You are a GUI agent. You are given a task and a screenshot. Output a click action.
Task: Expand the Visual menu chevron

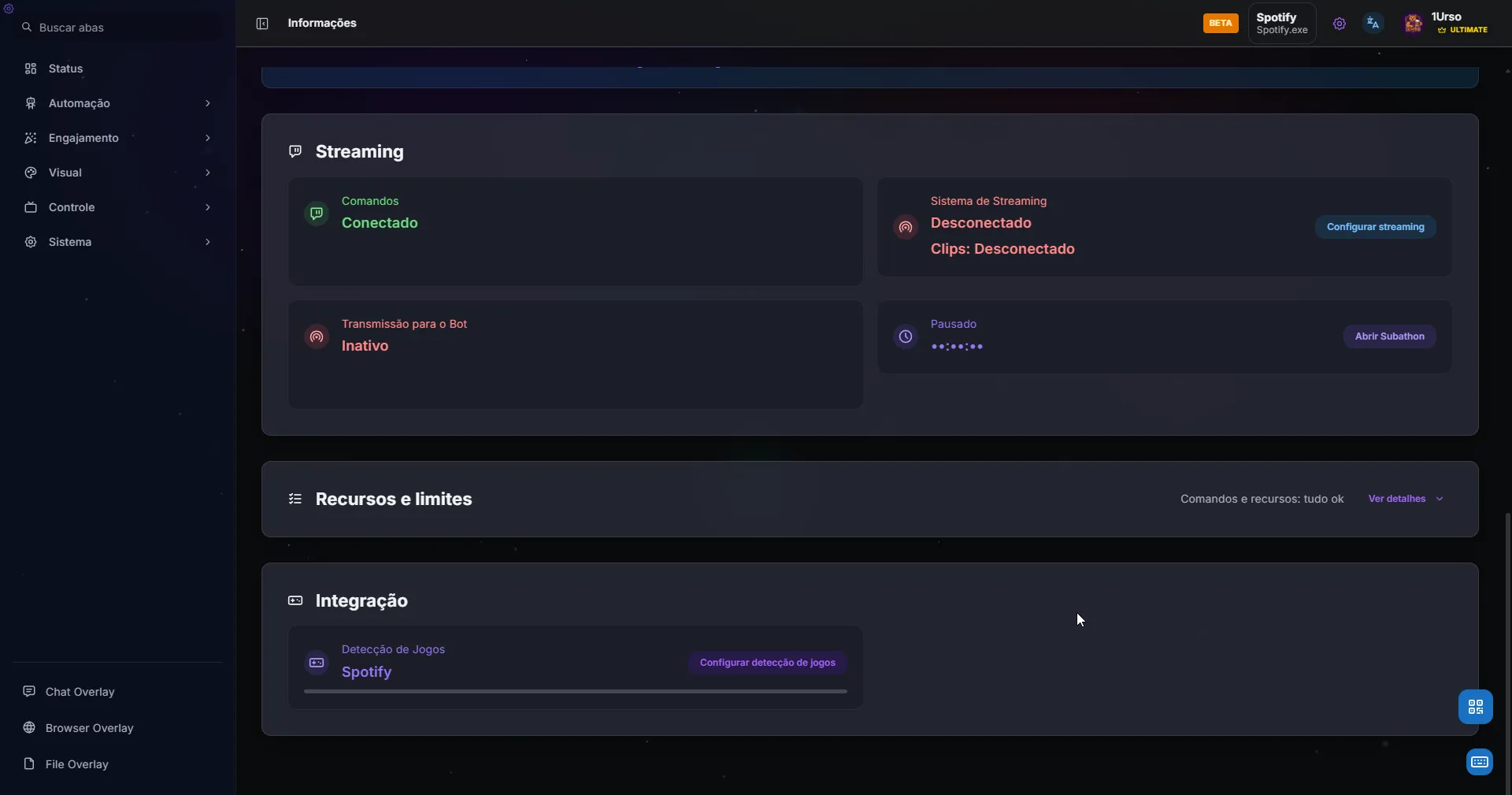tap(207, 173)
